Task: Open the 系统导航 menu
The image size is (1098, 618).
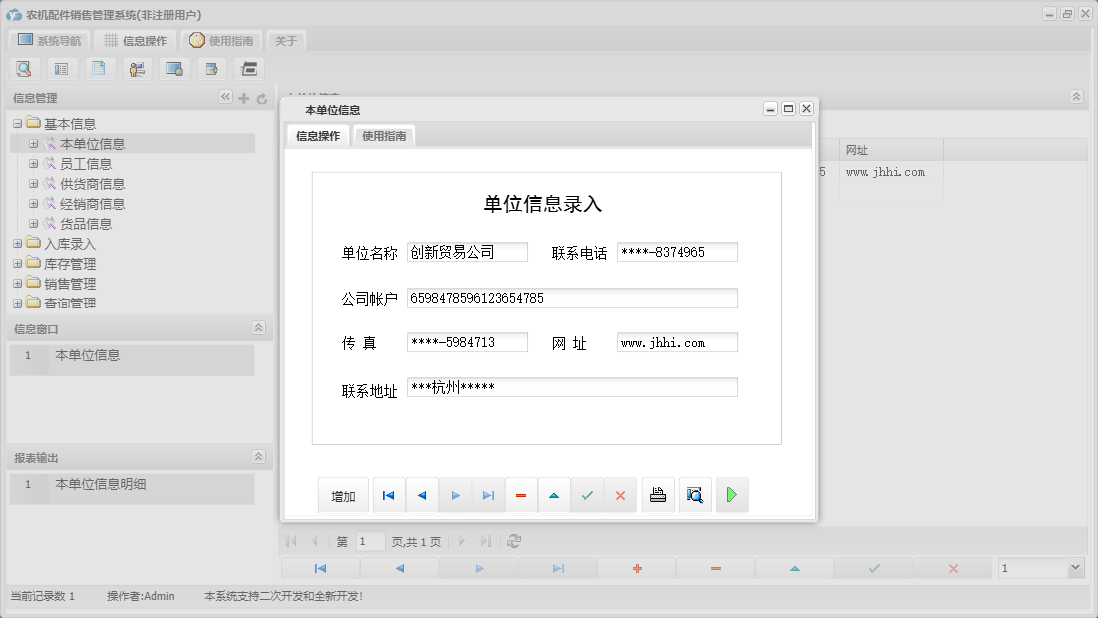Action: pos(49,40)
